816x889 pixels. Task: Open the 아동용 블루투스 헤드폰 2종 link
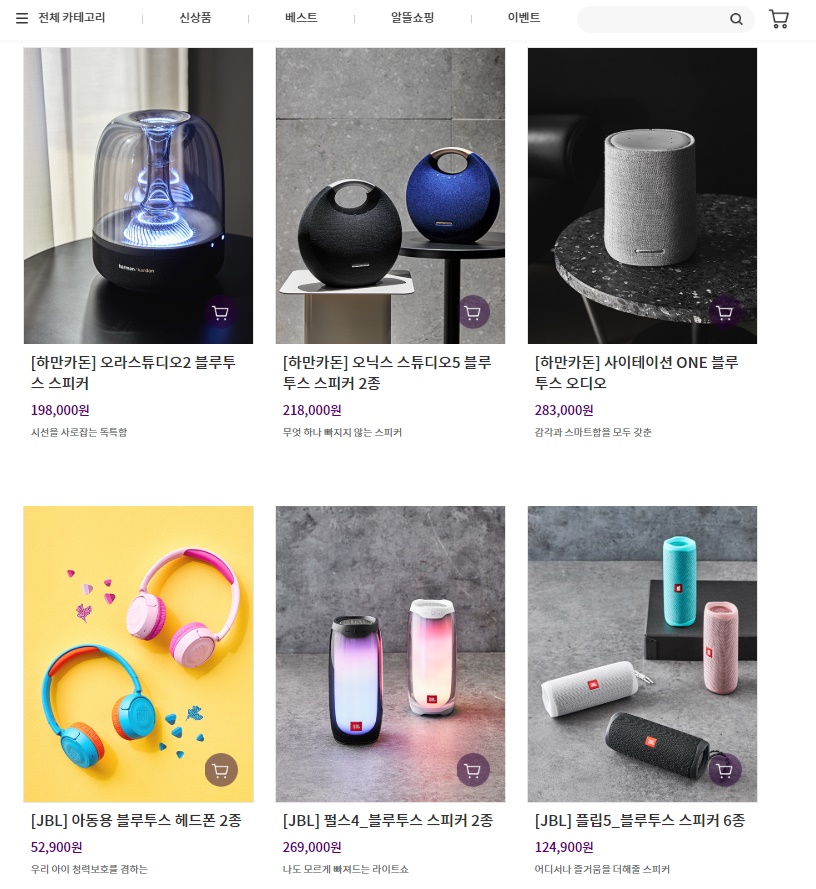click(x=136, y=820)
